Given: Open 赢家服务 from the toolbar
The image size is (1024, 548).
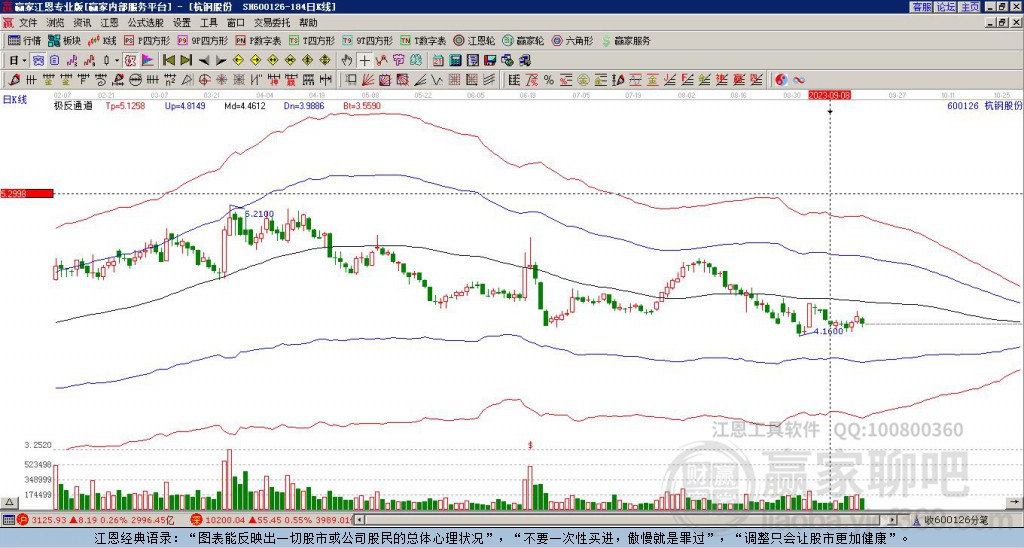Looking at the screenshot, I should (626, 41).
